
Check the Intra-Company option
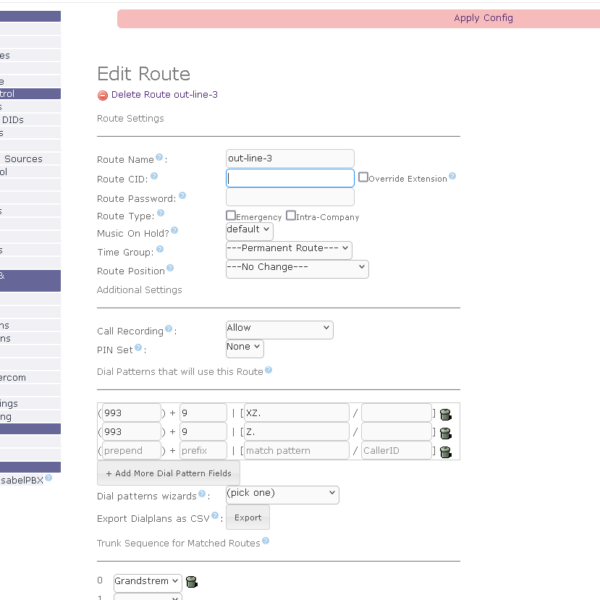pyautogui.click(x=290, y=215)
